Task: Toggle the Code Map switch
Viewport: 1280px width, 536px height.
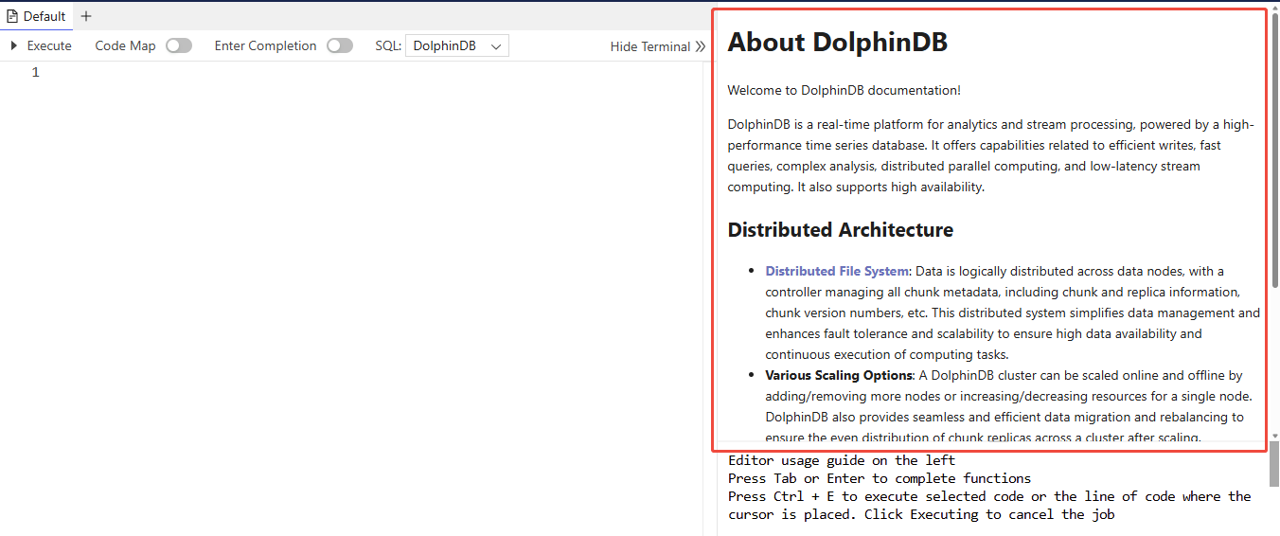Action: (x=178, y=46)
